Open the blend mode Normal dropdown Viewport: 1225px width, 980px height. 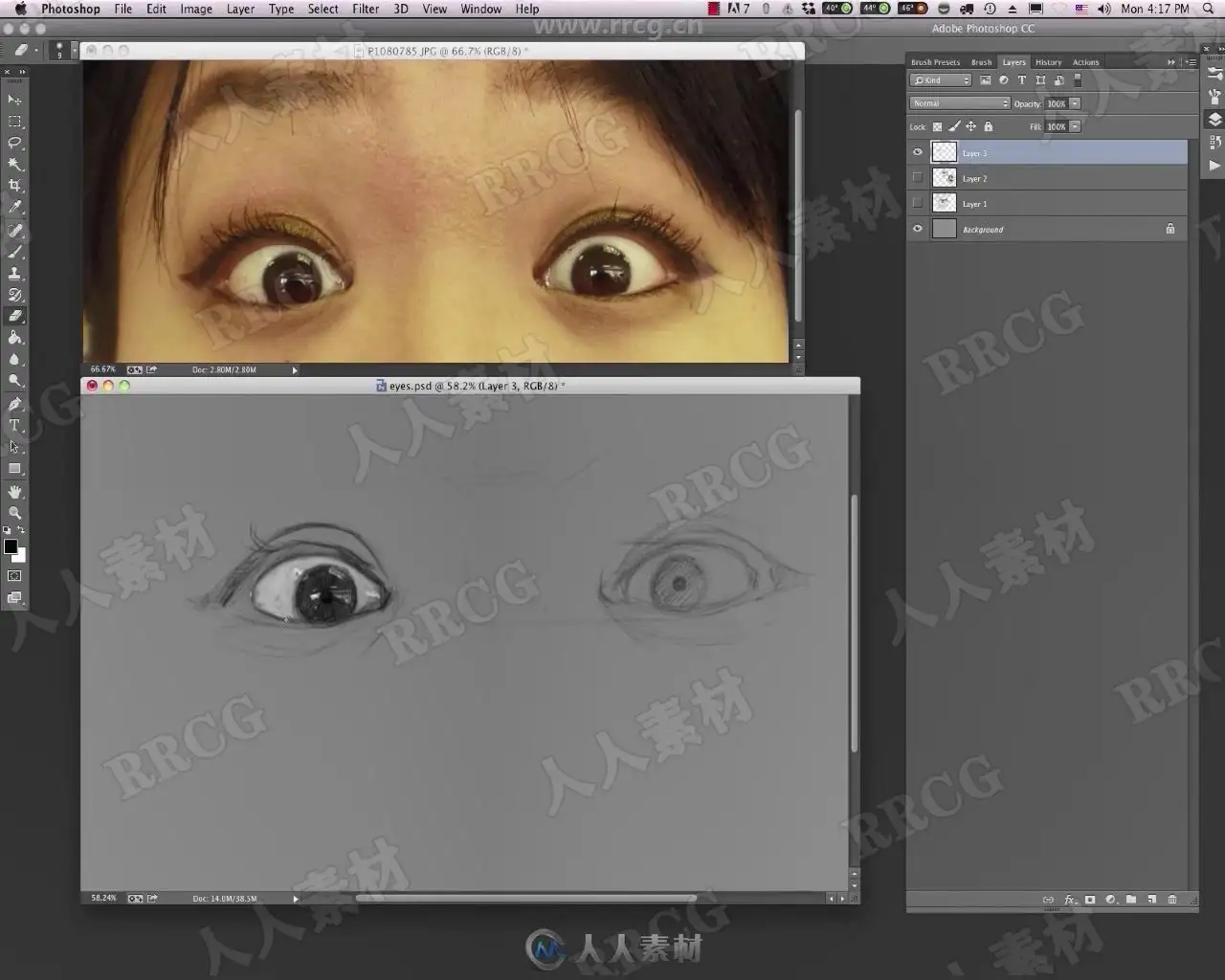959,103
